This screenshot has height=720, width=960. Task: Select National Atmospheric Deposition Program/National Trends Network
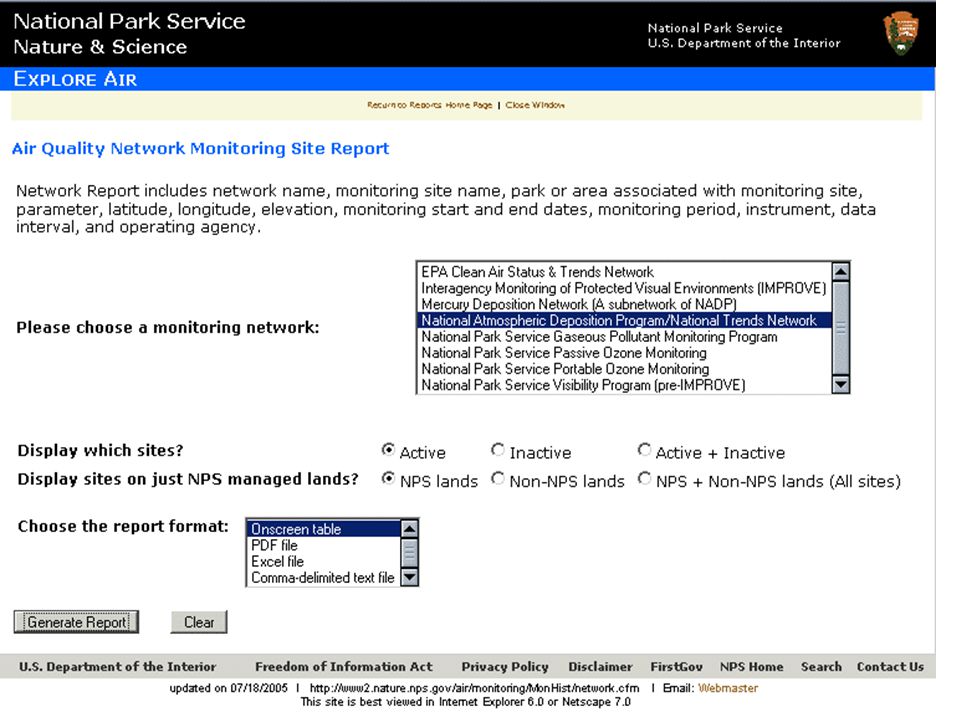pos(624,320)
